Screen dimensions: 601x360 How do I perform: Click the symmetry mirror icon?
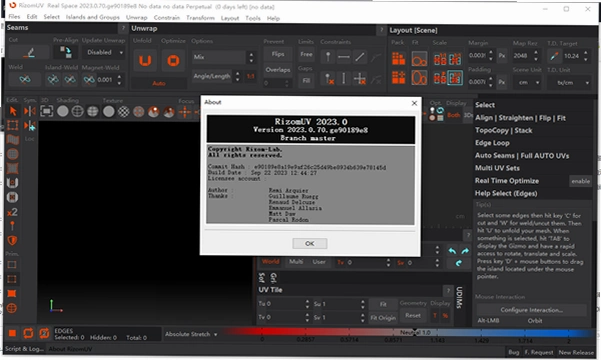pyautogui.click(x=30, y=111)
